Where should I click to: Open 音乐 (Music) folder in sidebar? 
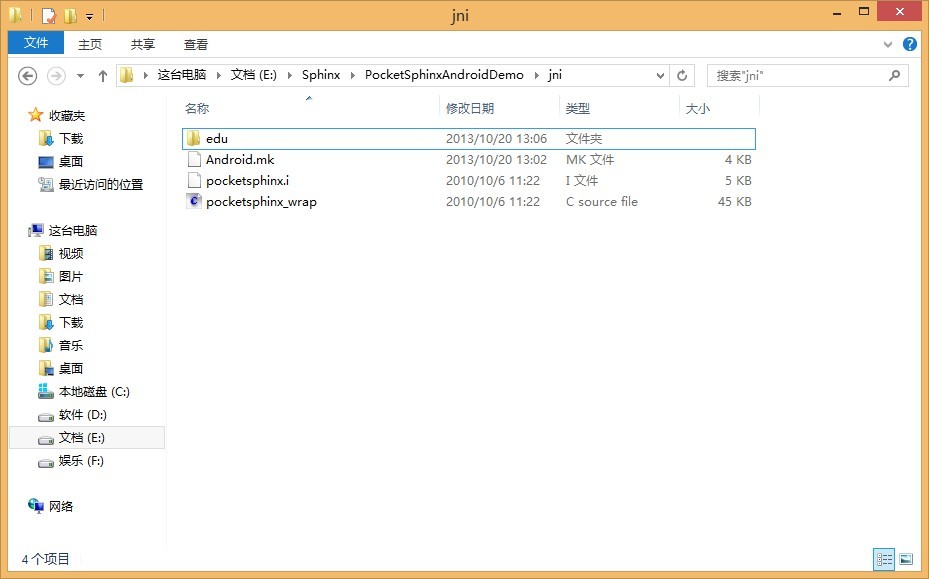coord(71,346)
